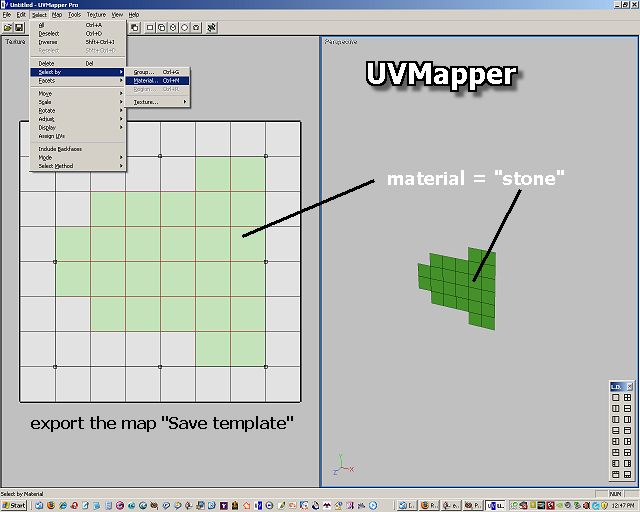Expand the Texture... submenu entry
Screen dimensions: 640x512
click(157, 102)
